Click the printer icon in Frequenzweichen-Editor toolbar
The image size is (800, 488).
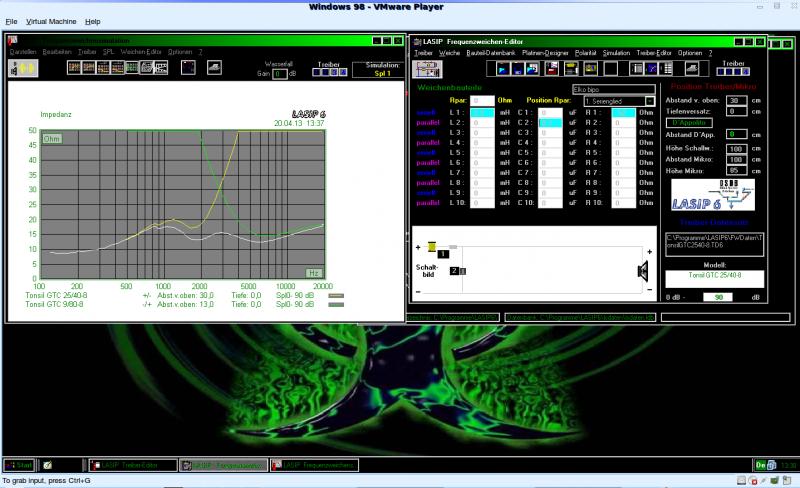[x=693, y=68]
